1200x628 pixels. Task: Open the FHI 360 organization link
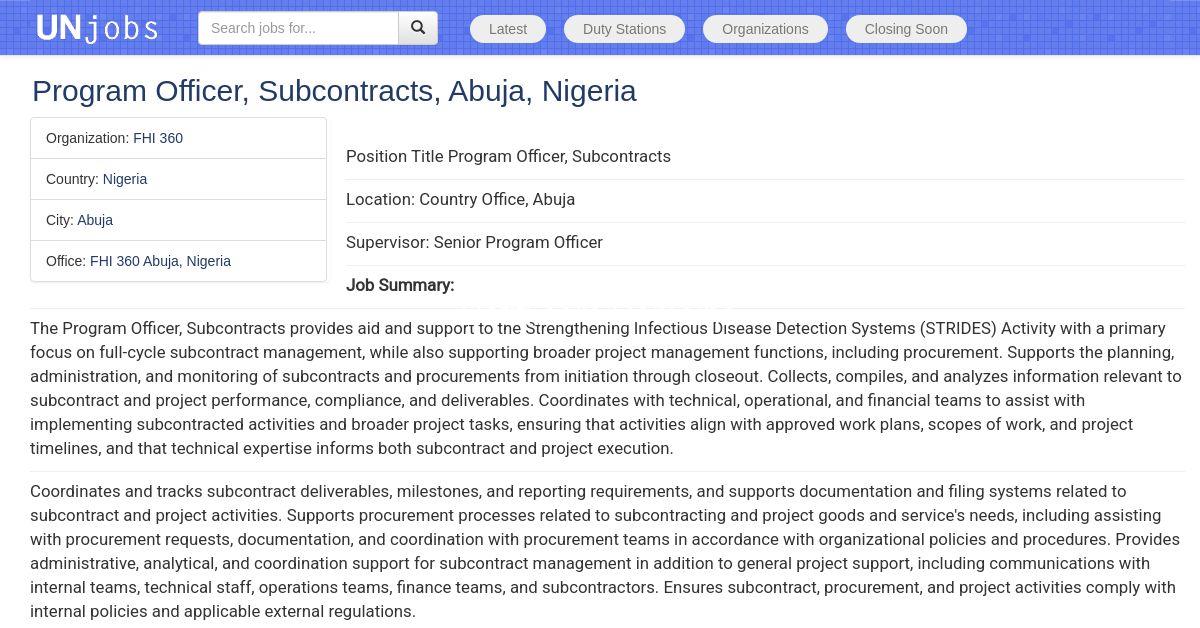click(158, 138)
